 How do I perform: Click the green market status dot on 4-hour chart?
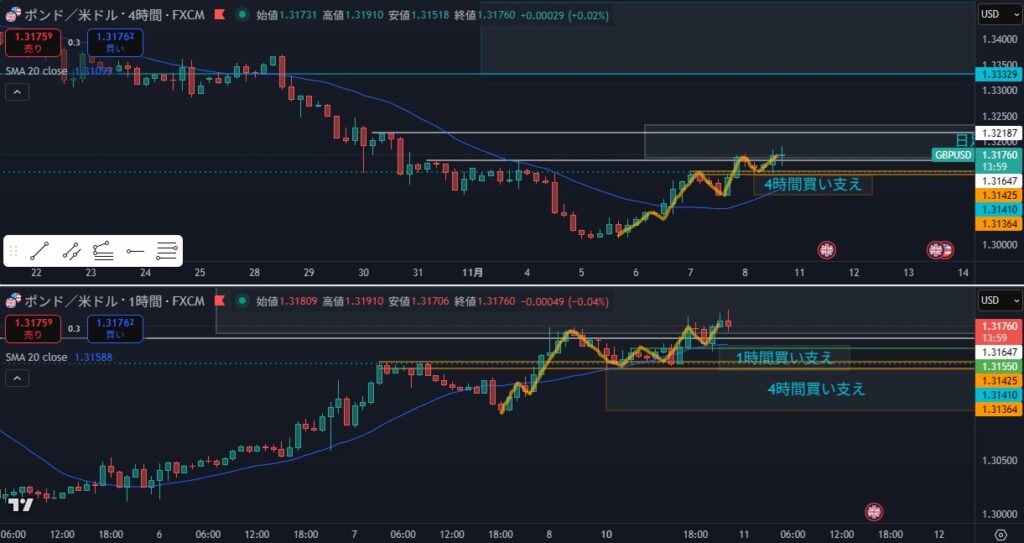[241, 16]
